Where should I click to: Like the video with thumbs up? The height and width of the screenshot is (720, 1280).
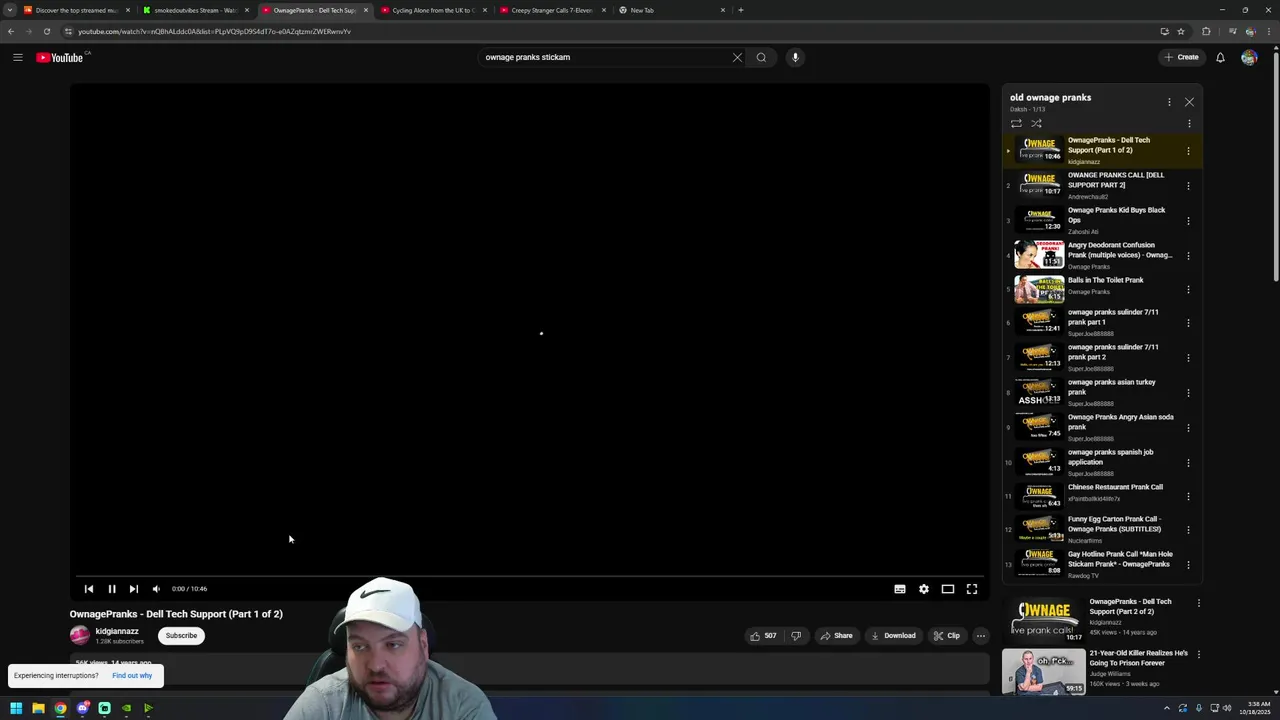click(x=763, y=635)
